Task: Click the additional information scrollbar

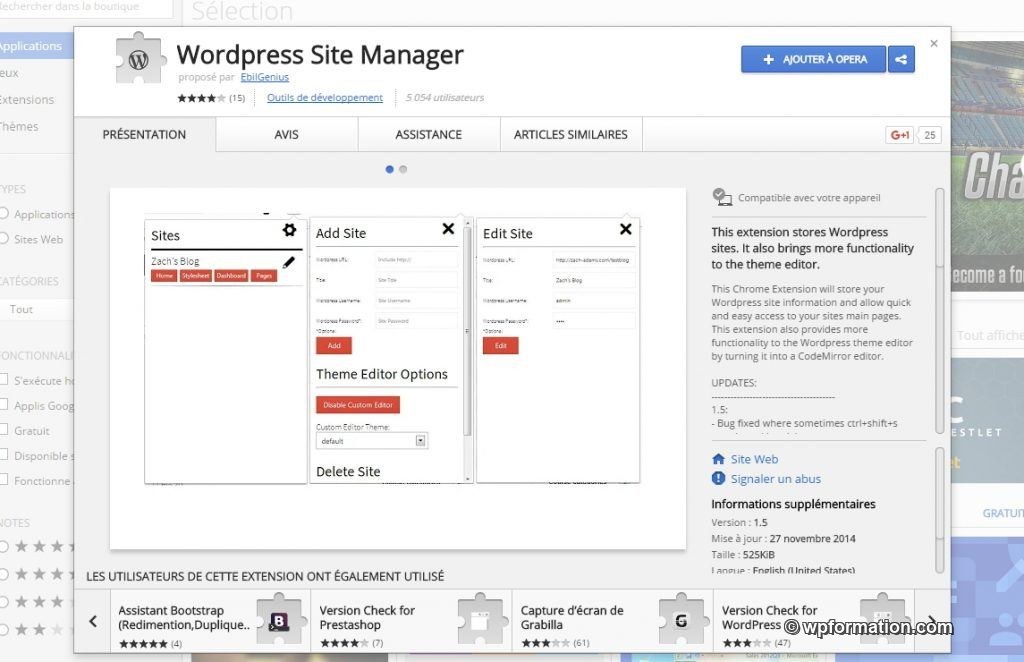Action: 940,510
